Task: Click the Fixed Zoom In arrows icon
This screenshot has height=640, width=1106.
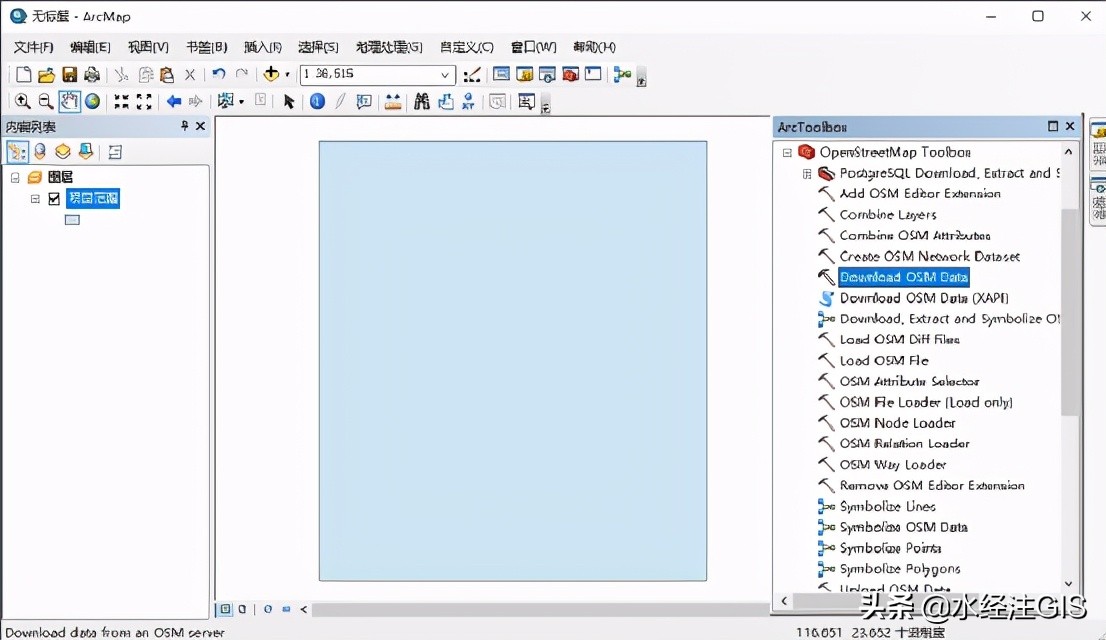Action: click(x=121, y=102)
